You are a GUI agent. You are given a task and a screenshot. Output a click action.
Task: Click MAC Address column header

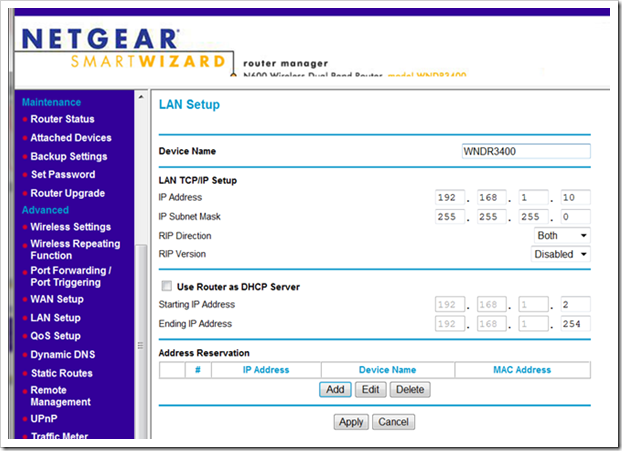pyautogui.click(x=522, y=370)
